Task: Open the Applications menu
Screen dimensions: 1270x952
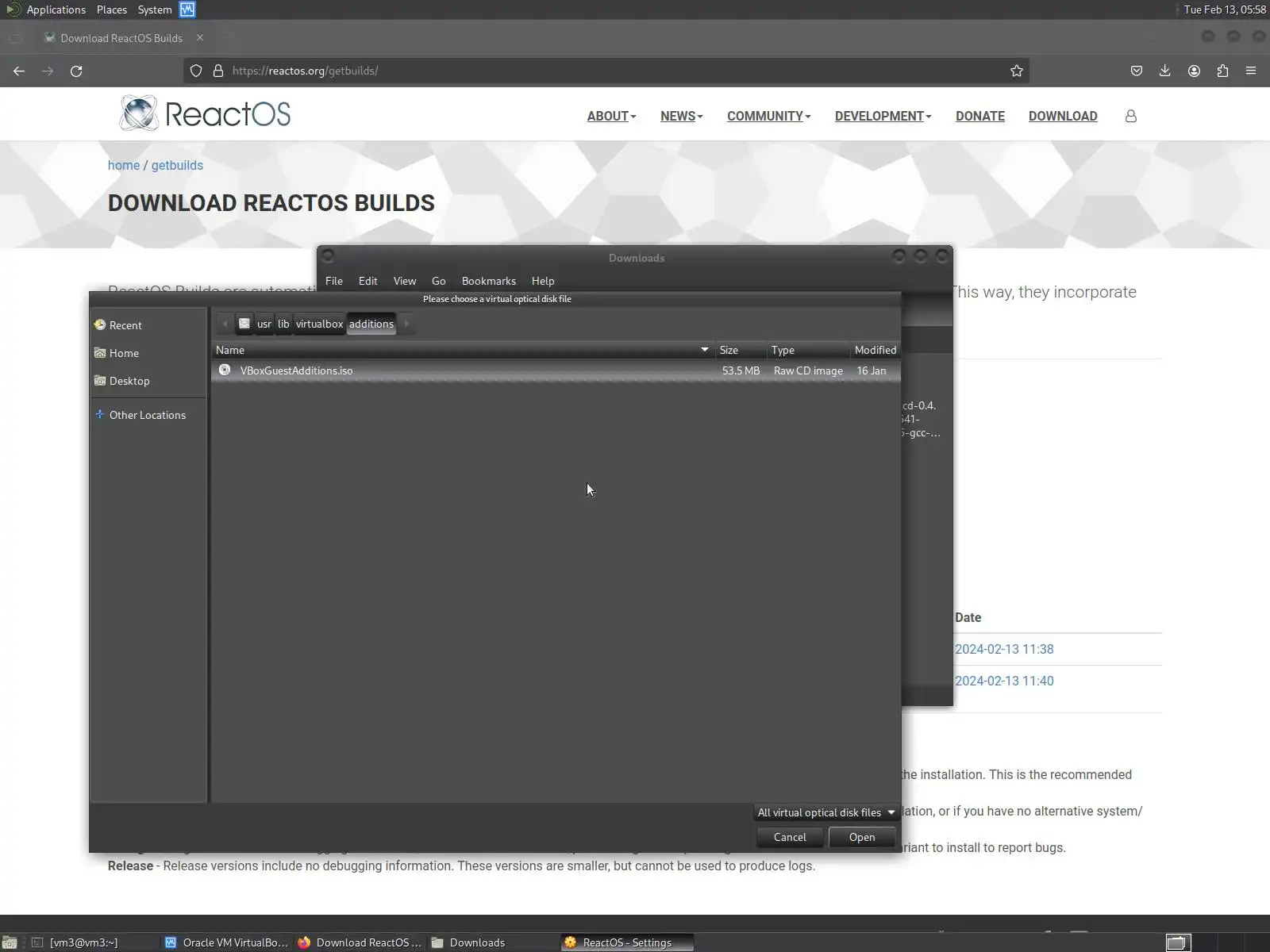Action: 56,10
